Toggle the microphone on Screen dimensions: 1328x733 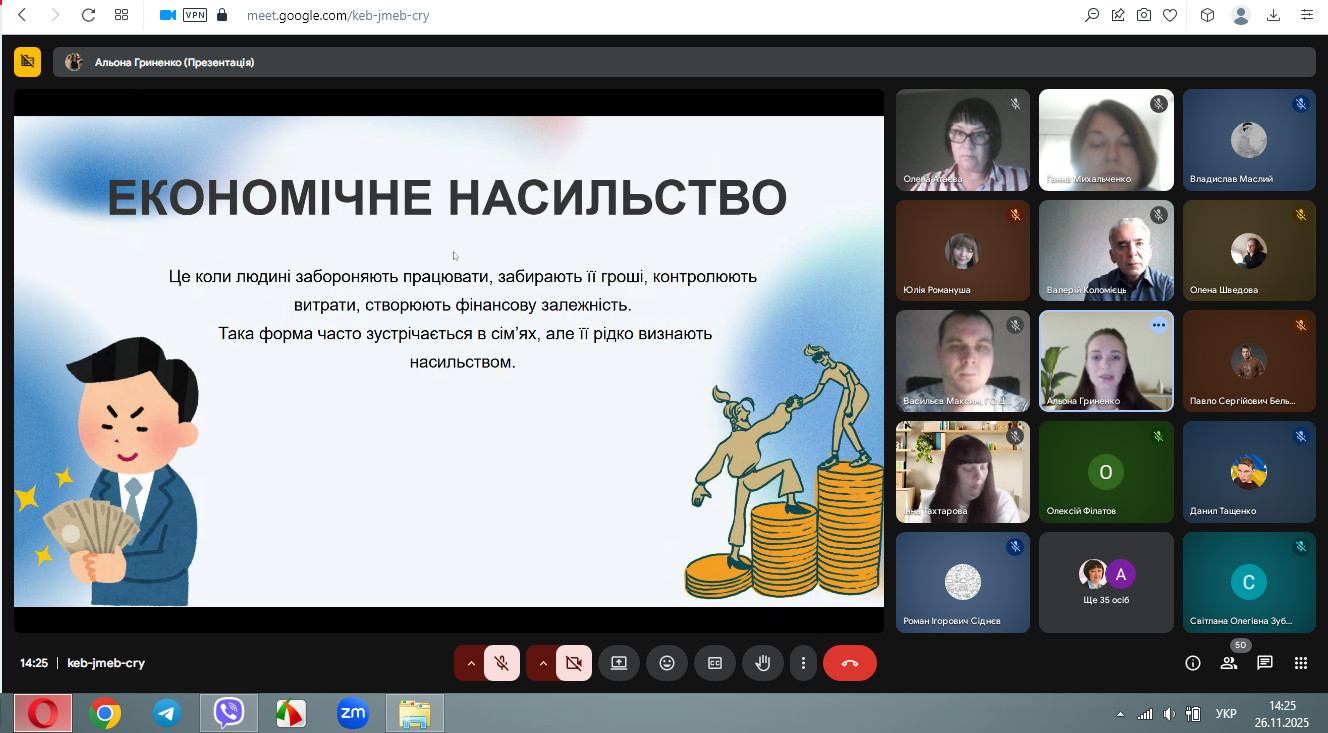pyautogui.click(x=502, y=663)
